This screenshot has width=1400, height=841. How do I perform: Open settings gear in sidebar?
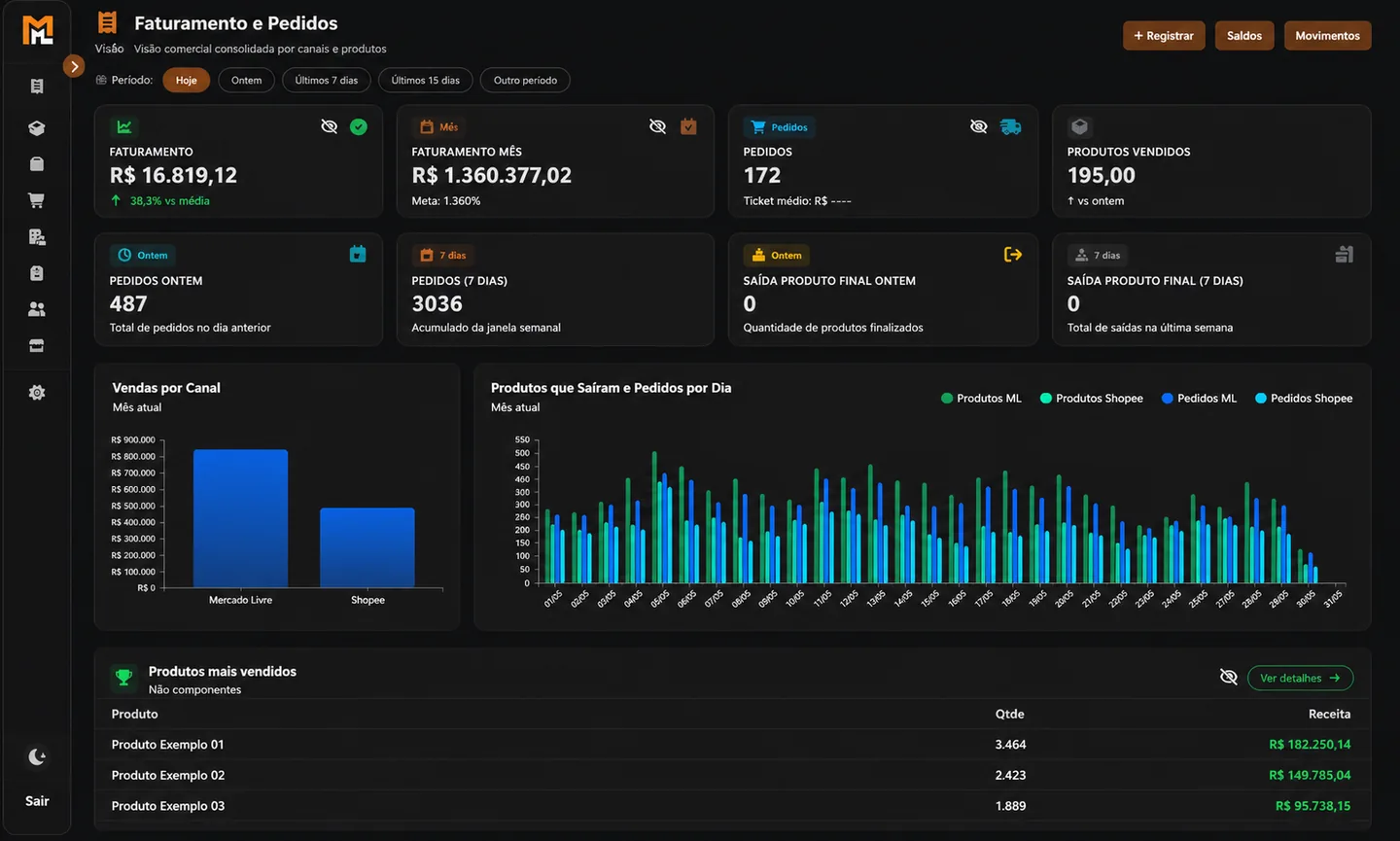point(36,393)
